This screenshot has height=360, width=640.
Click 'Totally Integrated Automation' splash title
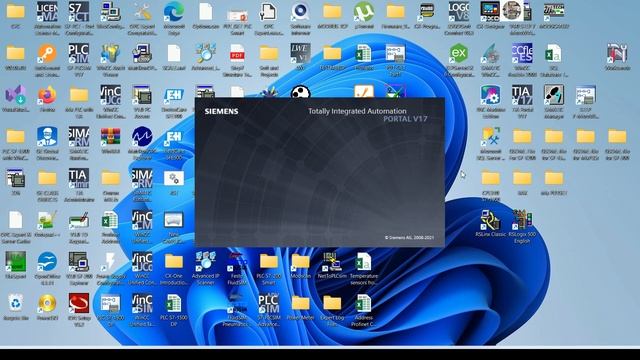tap(357, 111)
